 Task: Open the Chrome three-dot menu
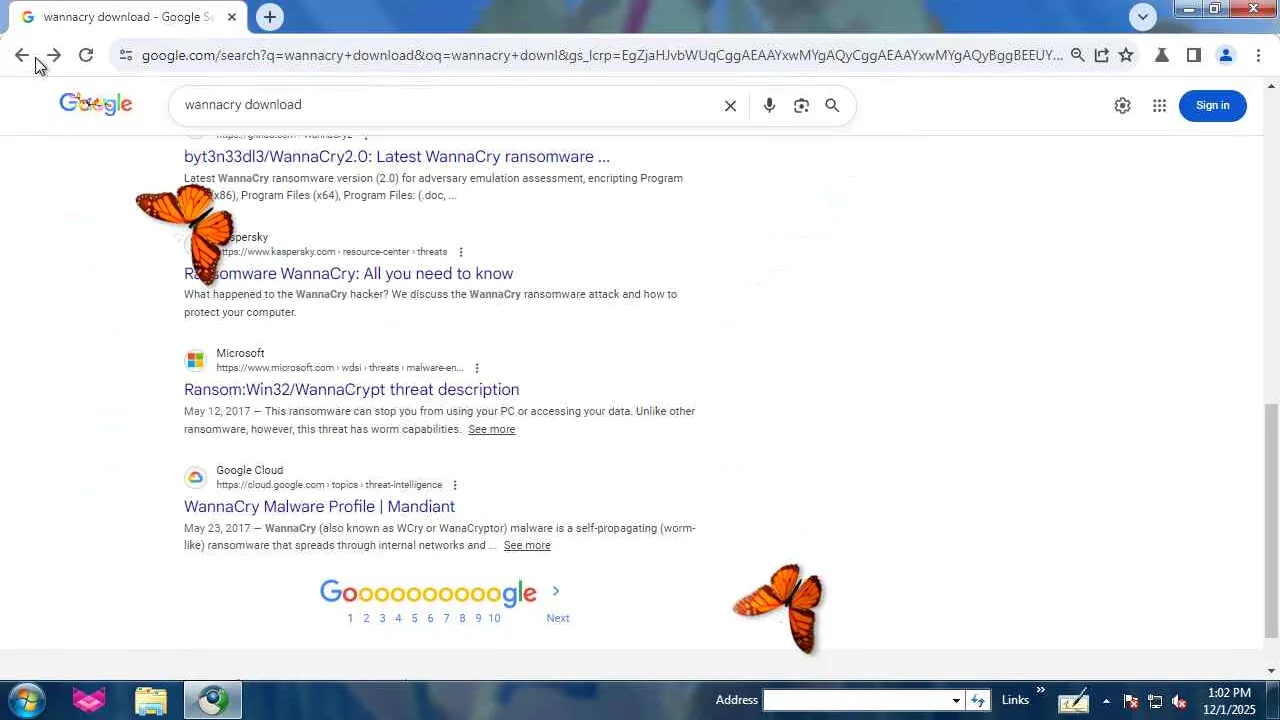[x=1258, y=56]
